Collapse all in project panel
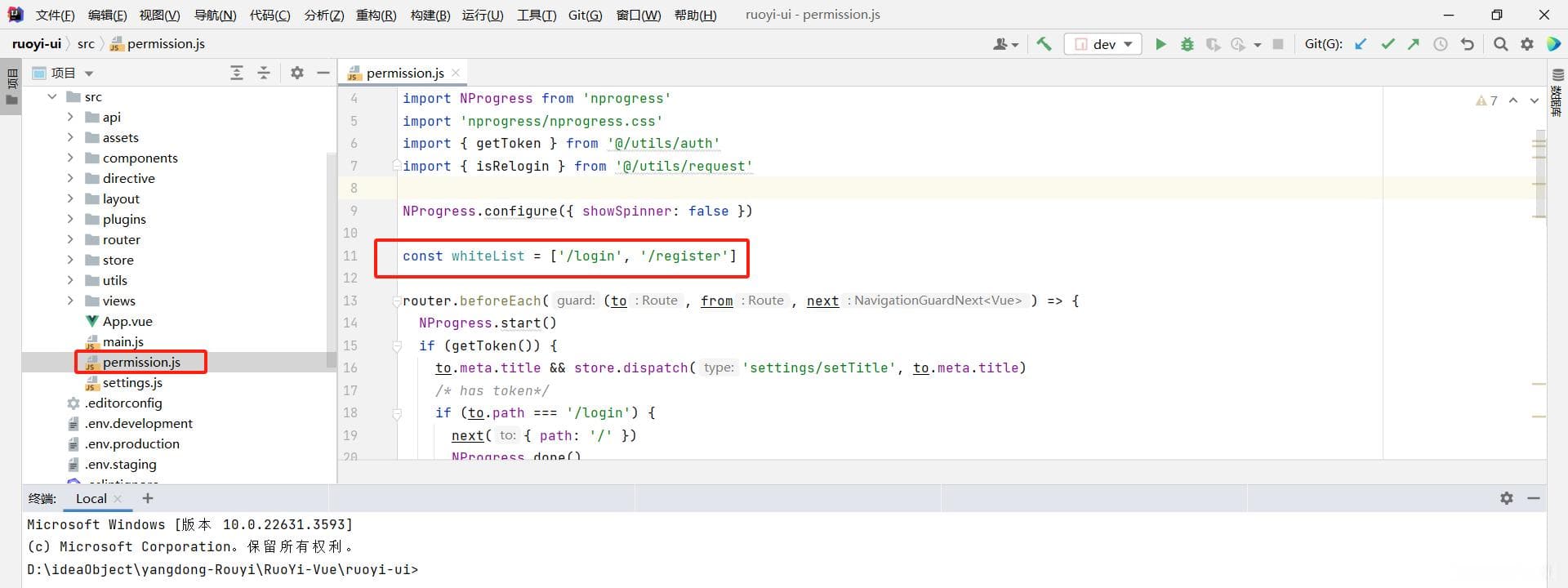The image size is (1568, 588). point(264,73)
